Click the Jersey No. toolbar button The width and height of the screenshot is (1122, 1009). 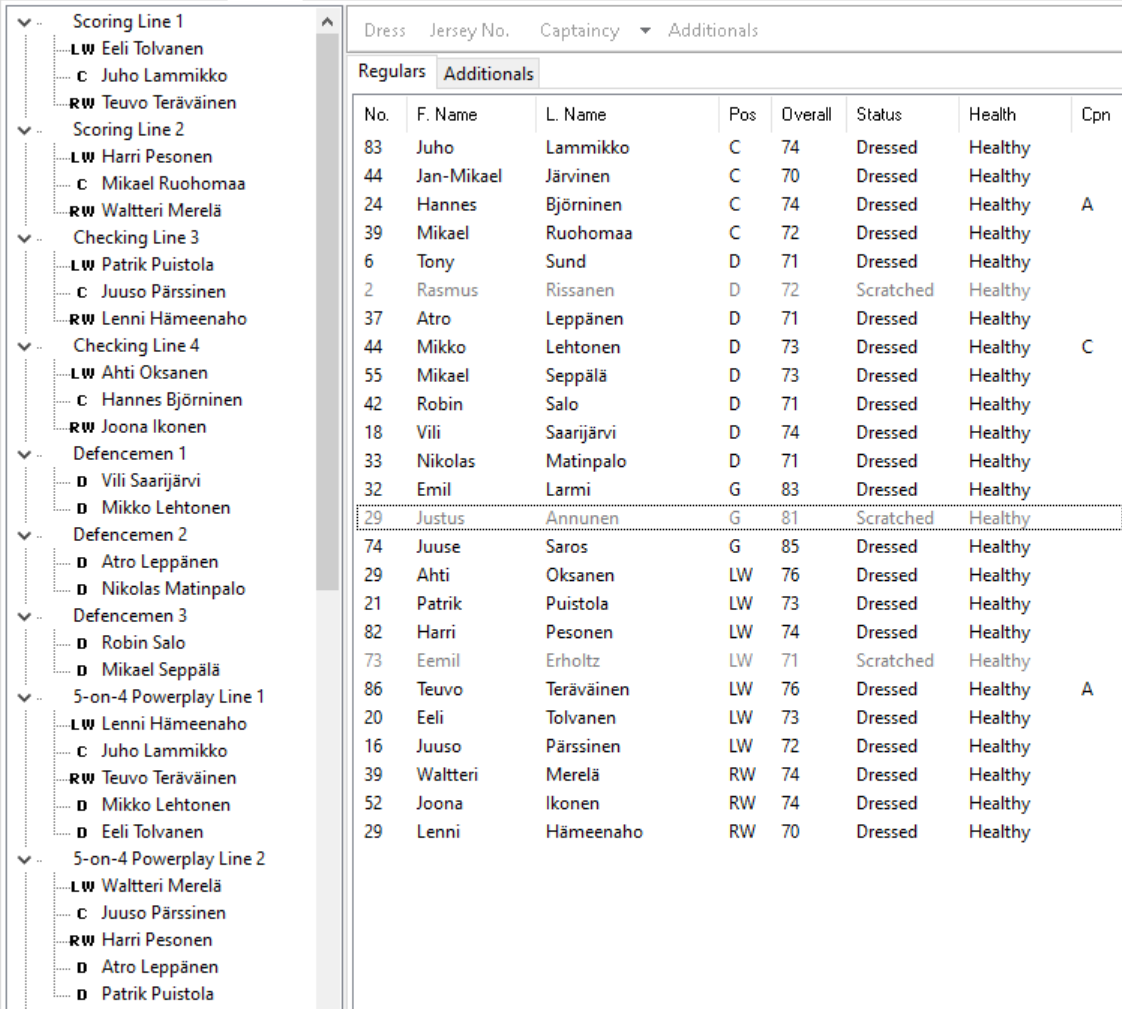(x=469, y=31)
